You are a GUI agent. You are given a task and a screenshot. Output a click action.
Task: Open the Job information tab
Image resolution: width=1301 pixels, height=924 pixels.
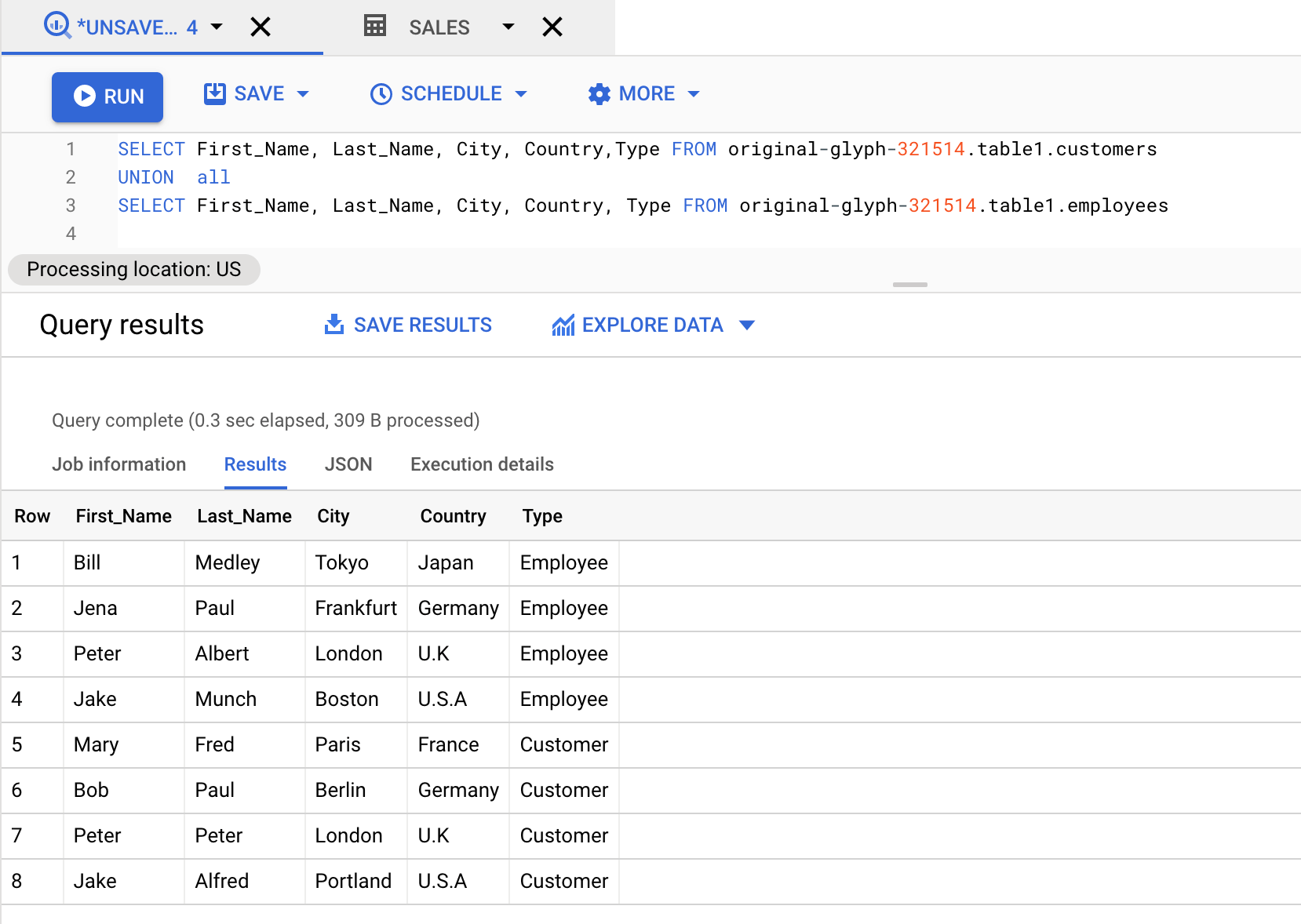tap(118, 464)
